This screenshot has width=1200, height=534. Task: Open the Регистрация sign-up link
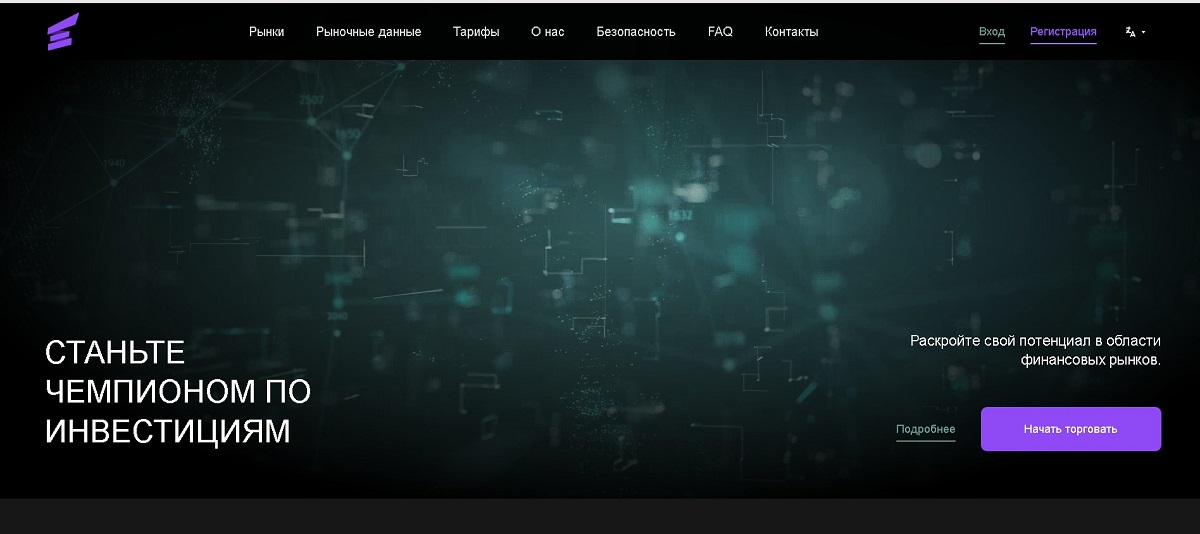pos(1063,32)
